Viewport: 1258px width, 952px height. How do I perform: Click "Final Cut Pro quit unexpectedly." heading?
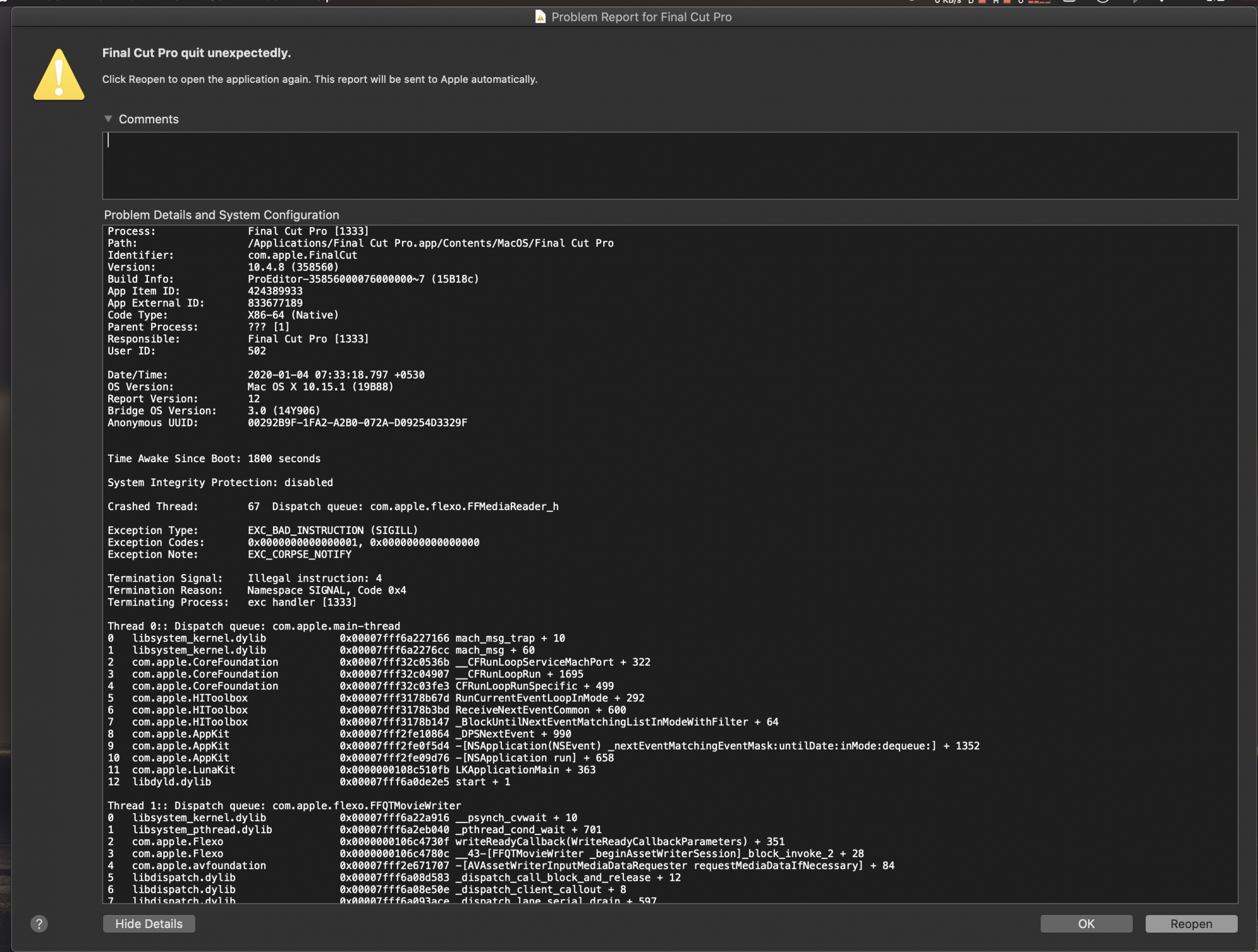pyautogui.click(x=196, y=53)
